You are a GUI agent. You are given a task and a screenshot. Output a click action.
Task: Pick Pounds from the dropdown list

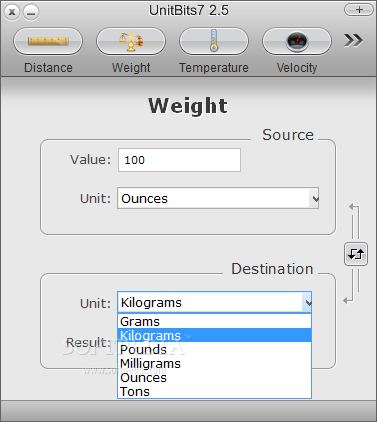214,349
